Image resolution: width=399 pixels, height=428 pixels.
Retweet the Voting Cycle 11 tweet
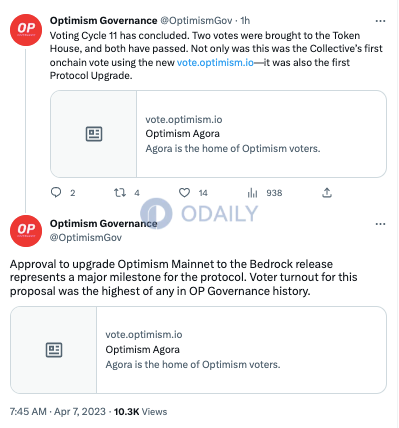120,193
